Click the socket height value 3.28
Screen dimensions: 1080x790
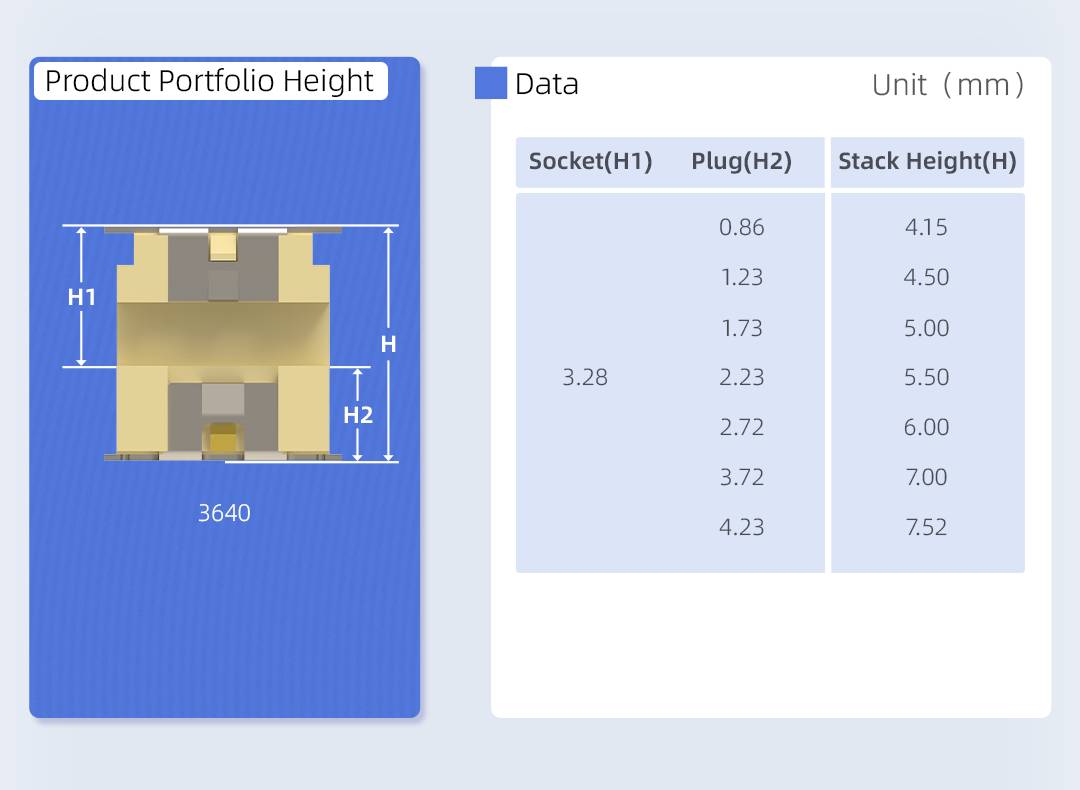585,377
